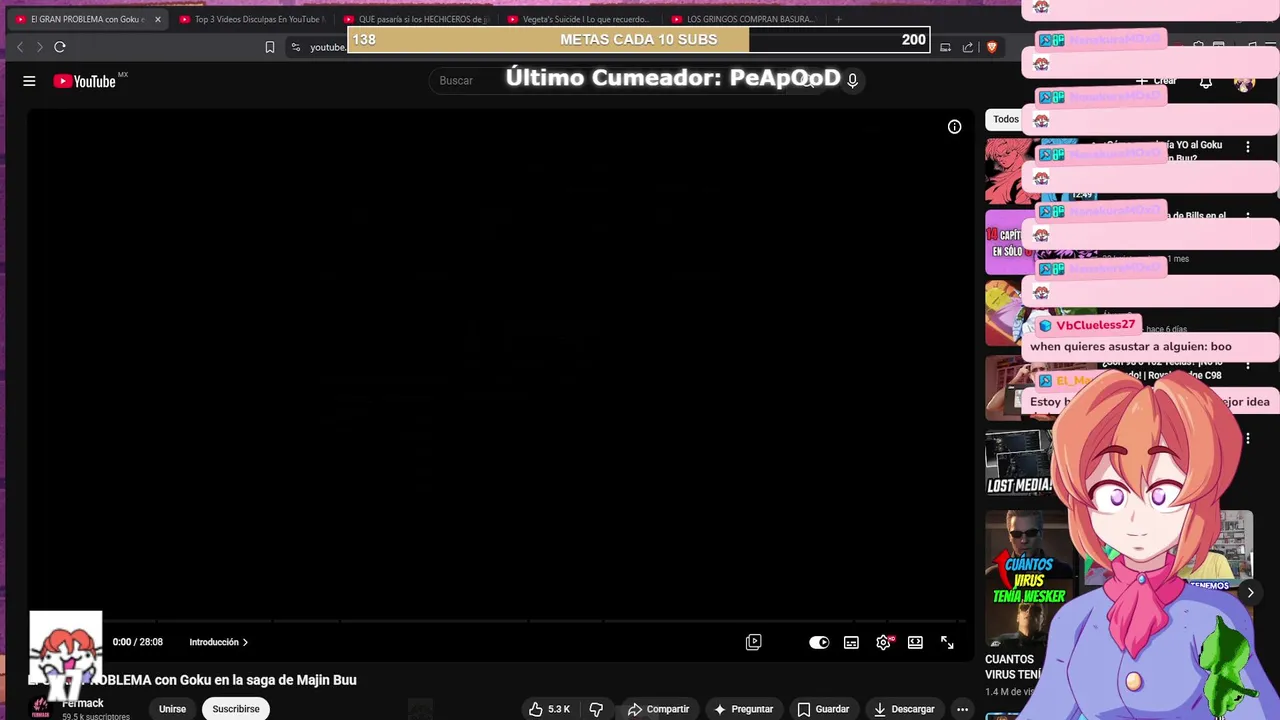
Task: Save the video with the Guardar button
Action: (823, 709)
